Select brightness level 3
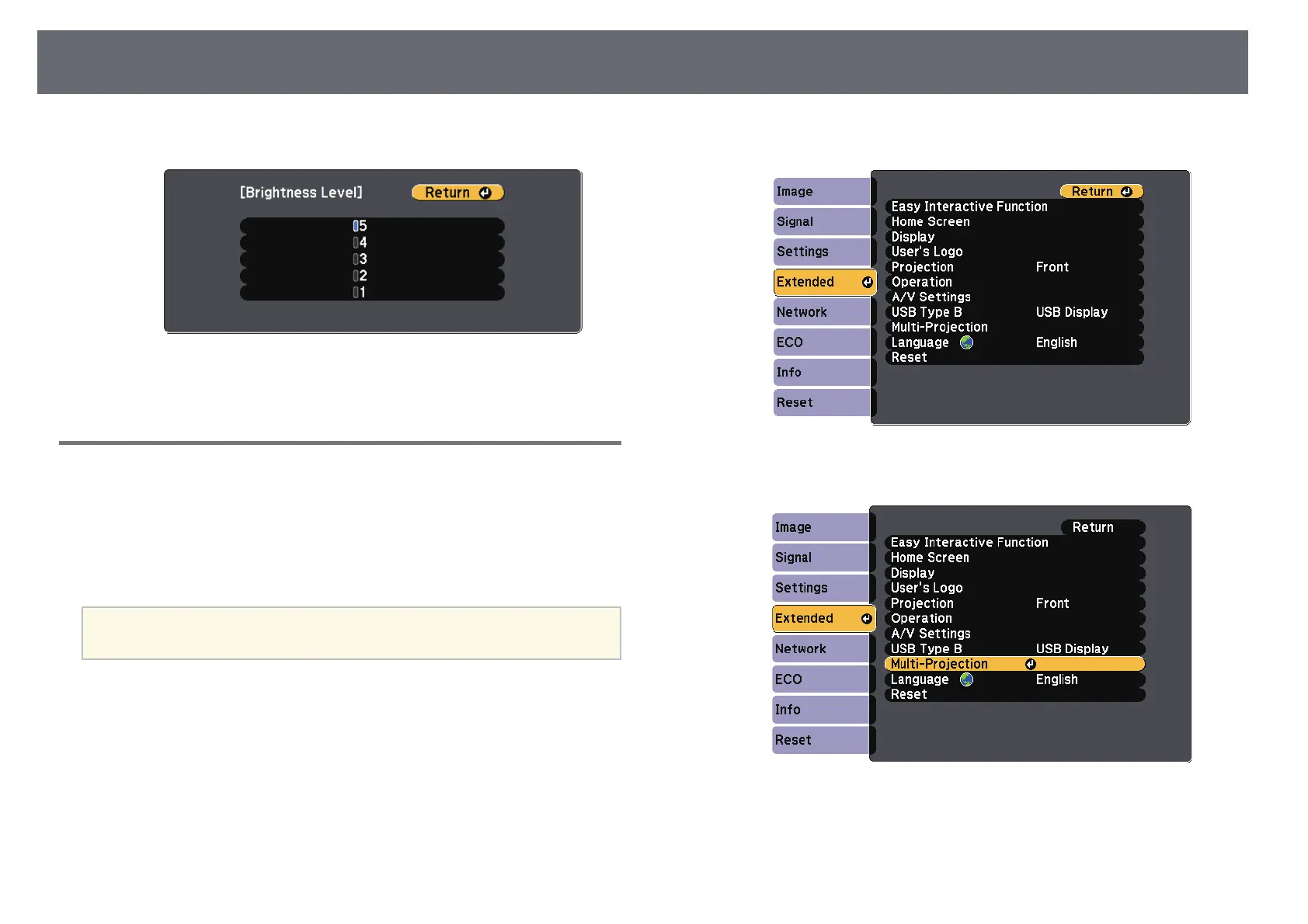Screen dimensions: 1308x924 click(x=372, y=259)
